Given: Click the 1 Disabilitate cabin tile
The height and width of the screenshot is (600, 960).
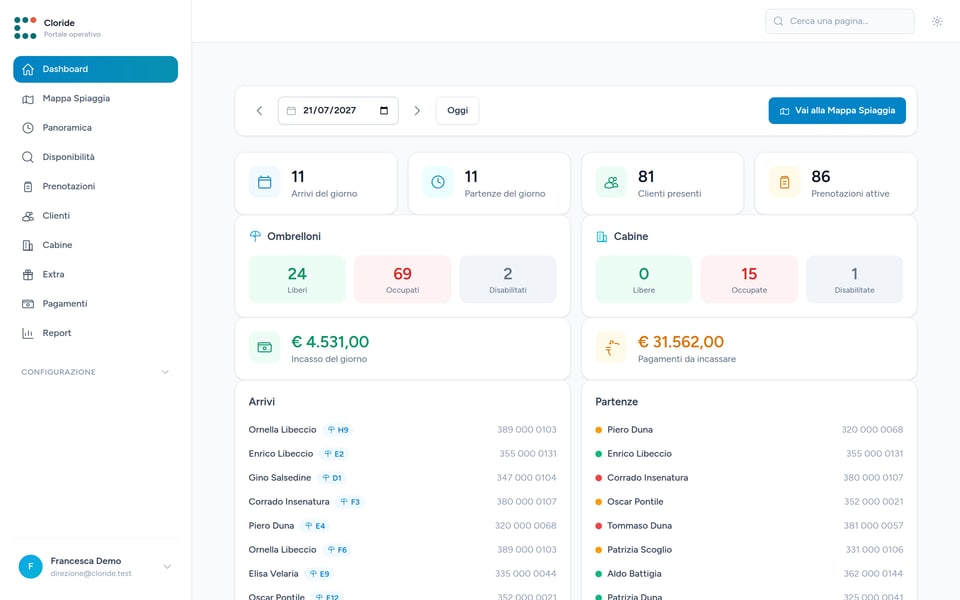Looking at the screenshot, I should 854,279.
